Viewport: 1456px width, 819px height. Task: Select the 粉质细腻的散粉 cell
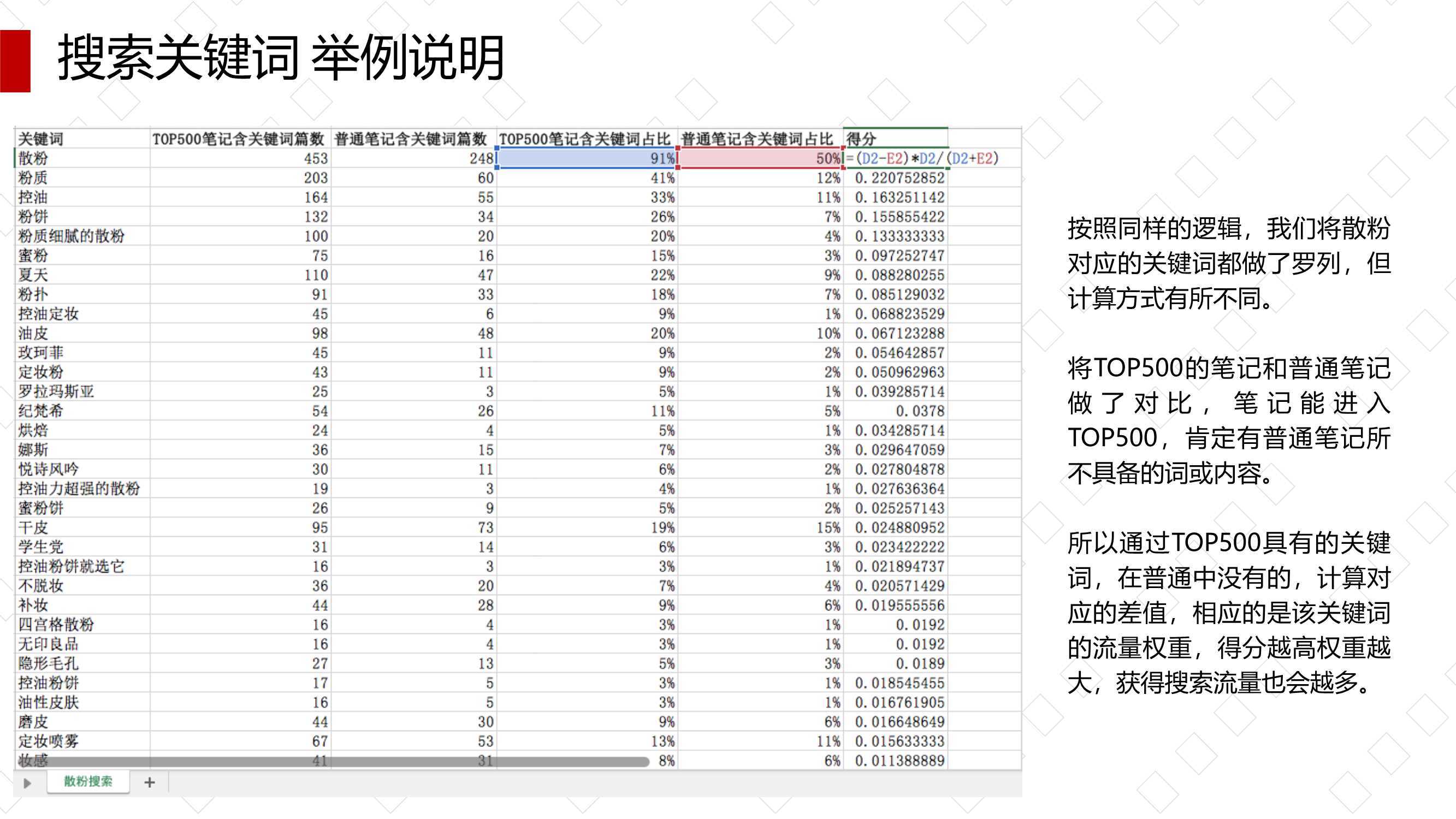coord(82,236)
